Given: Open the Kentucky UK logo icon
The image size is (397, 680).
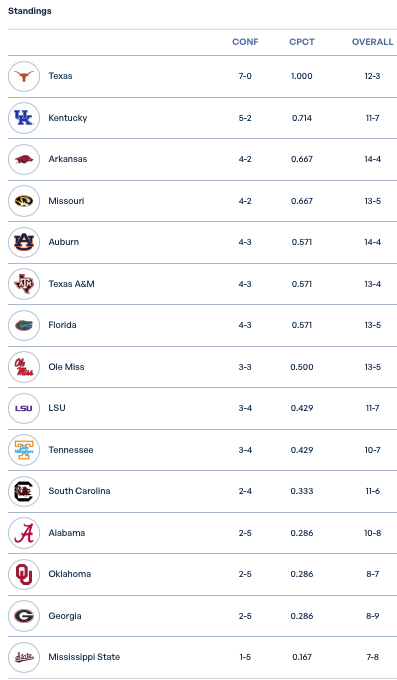Looking at the screenshot, I should [x=24, y=118].
